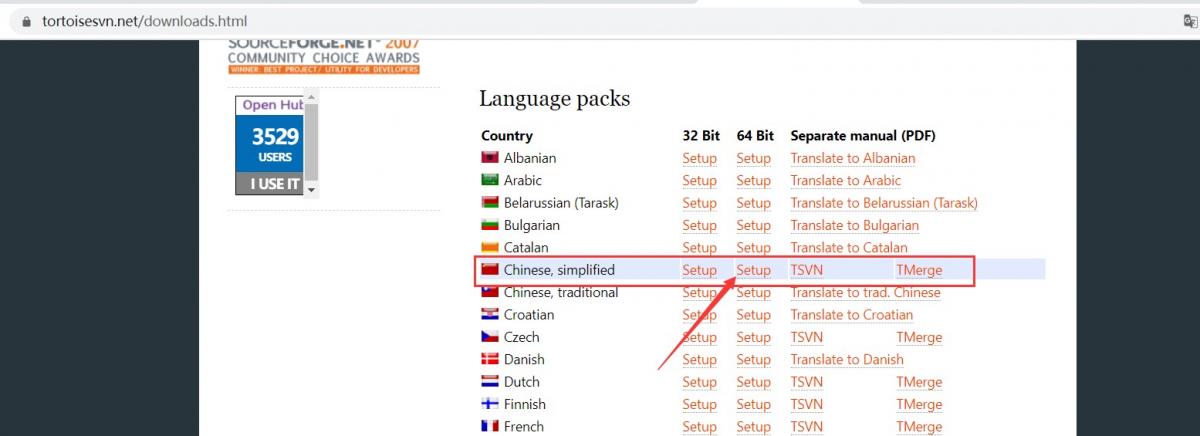Click the Bulgarian flag icon
Screen dimensions: 1200x436
coord(490,225)
